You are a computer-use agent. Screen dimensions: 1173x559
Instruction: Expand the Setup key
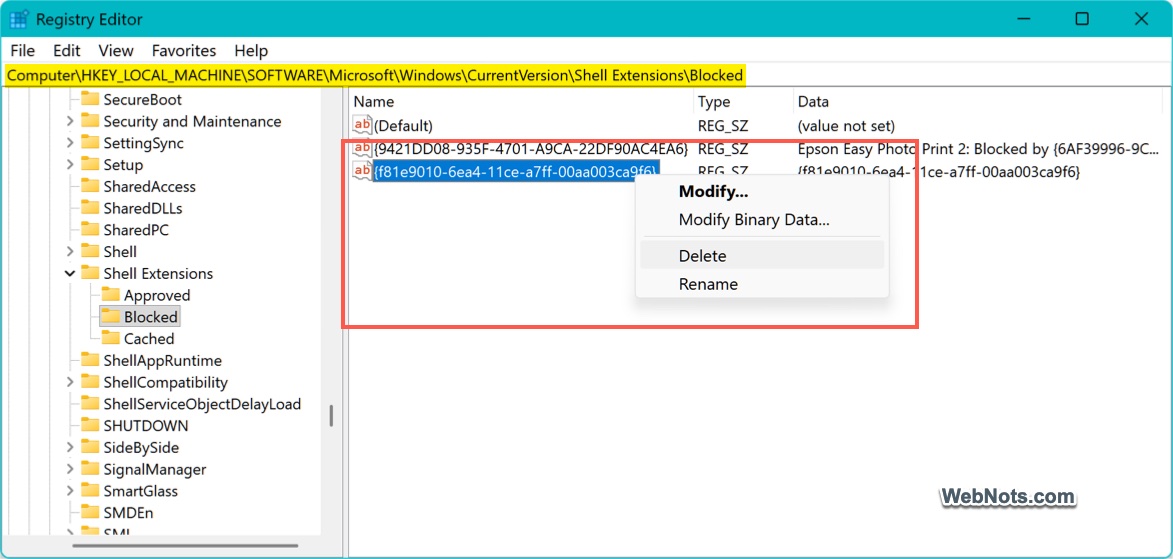click(70, 165)
